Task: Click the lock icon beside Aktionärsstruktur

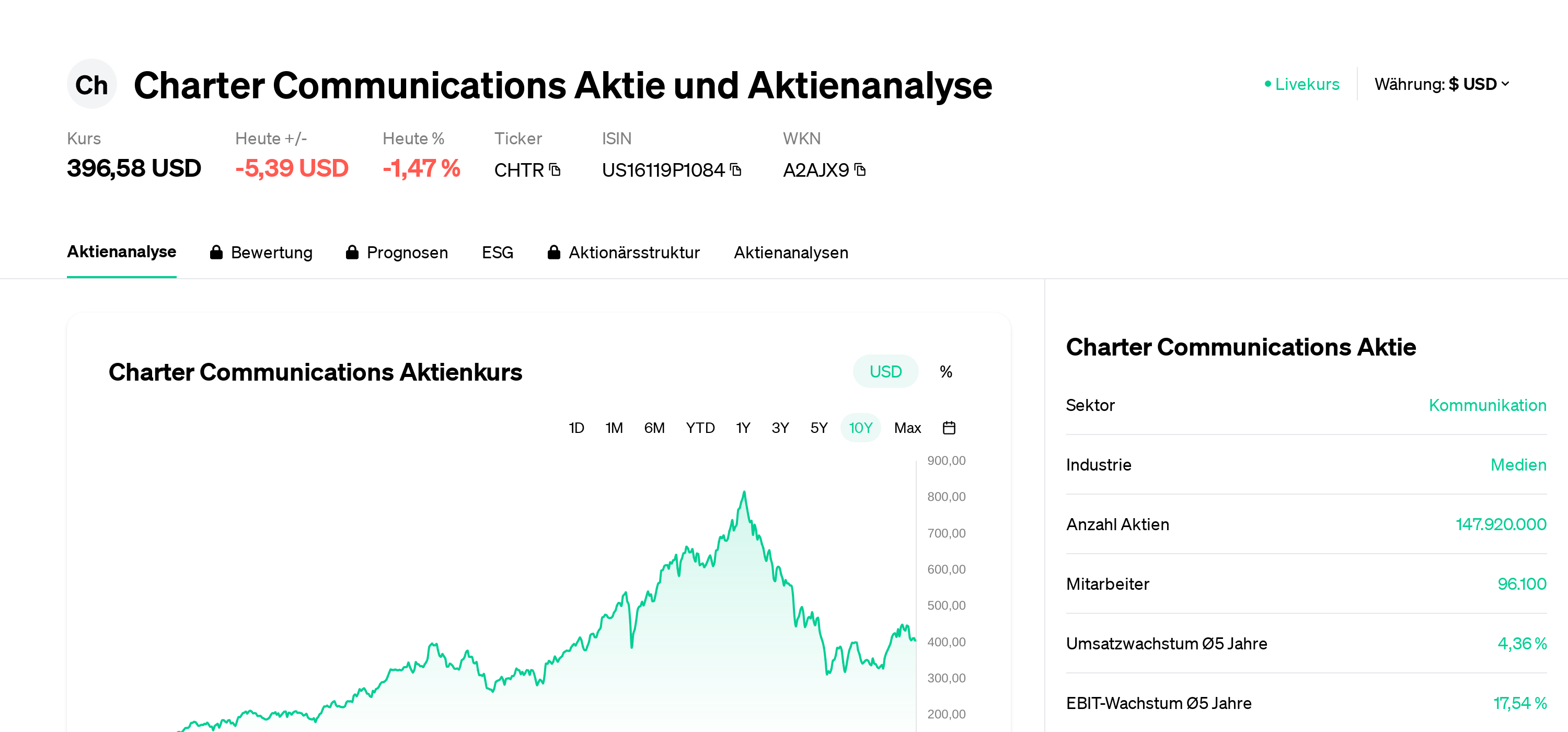Action: (x=554, y=252)
